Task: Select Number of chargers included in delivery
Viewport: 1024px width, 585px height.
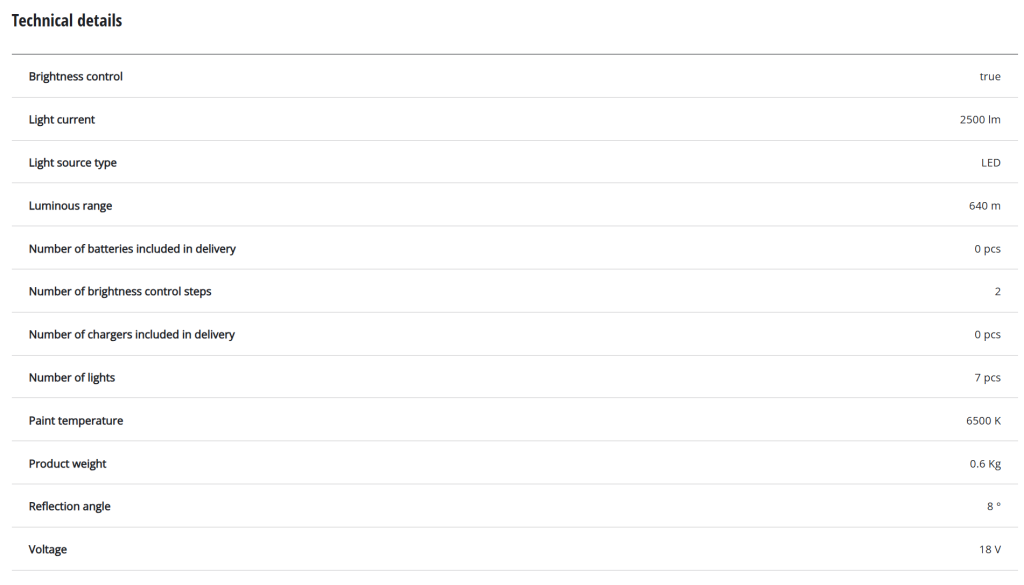Action: coord(132,335)
